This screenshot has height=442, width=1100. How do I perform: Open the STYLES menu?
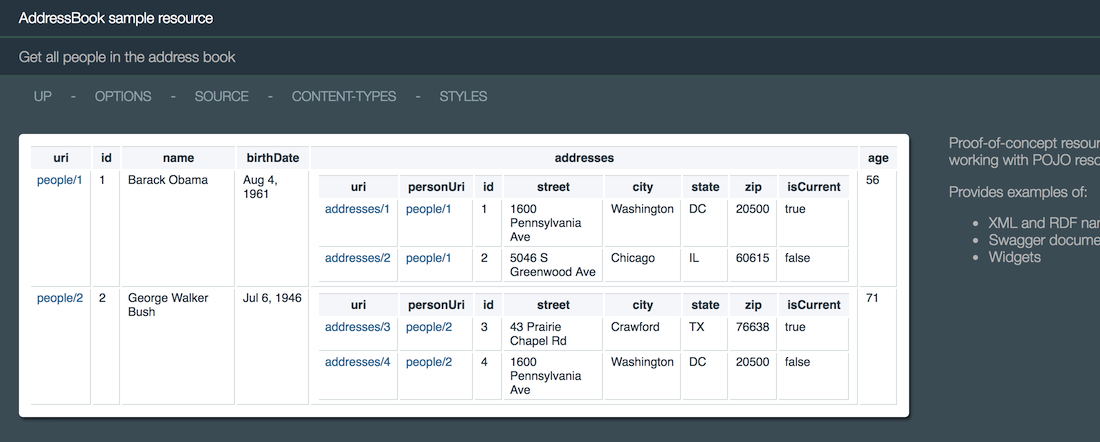pyautogui.click(x=463, y=97)
